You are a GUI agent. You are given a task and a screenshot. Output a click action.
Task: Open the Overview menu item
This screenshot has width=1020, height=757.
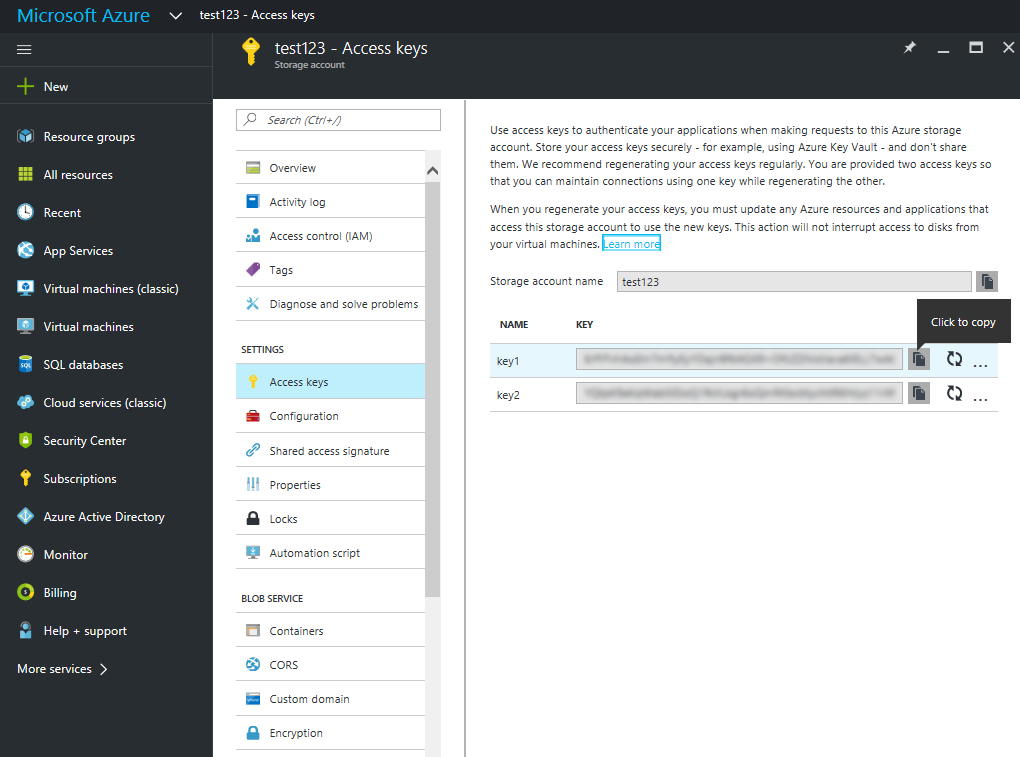(x=330, y=168)
